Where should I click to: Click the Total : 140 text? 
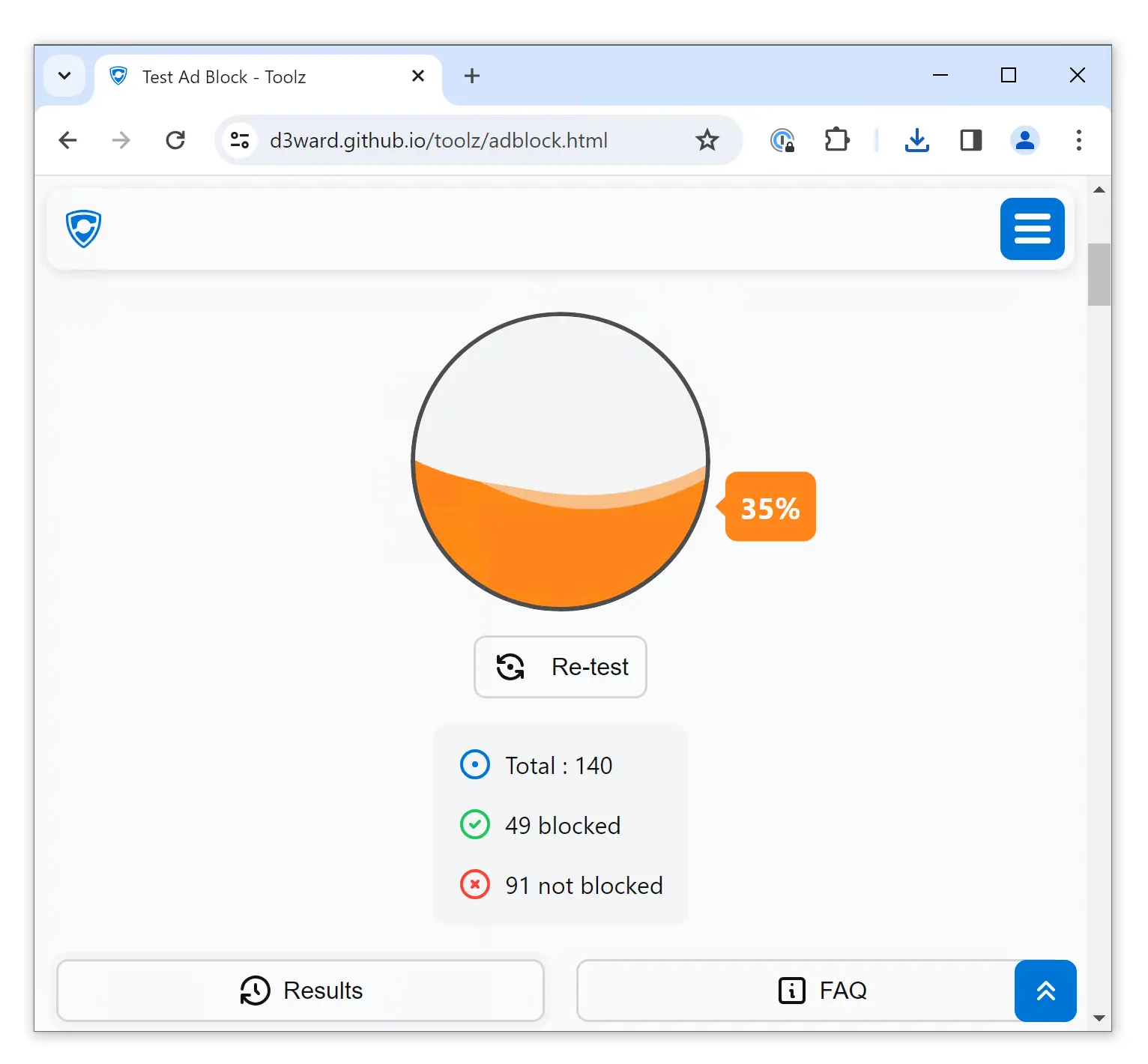pyautogui.click(x=558, y=766)
